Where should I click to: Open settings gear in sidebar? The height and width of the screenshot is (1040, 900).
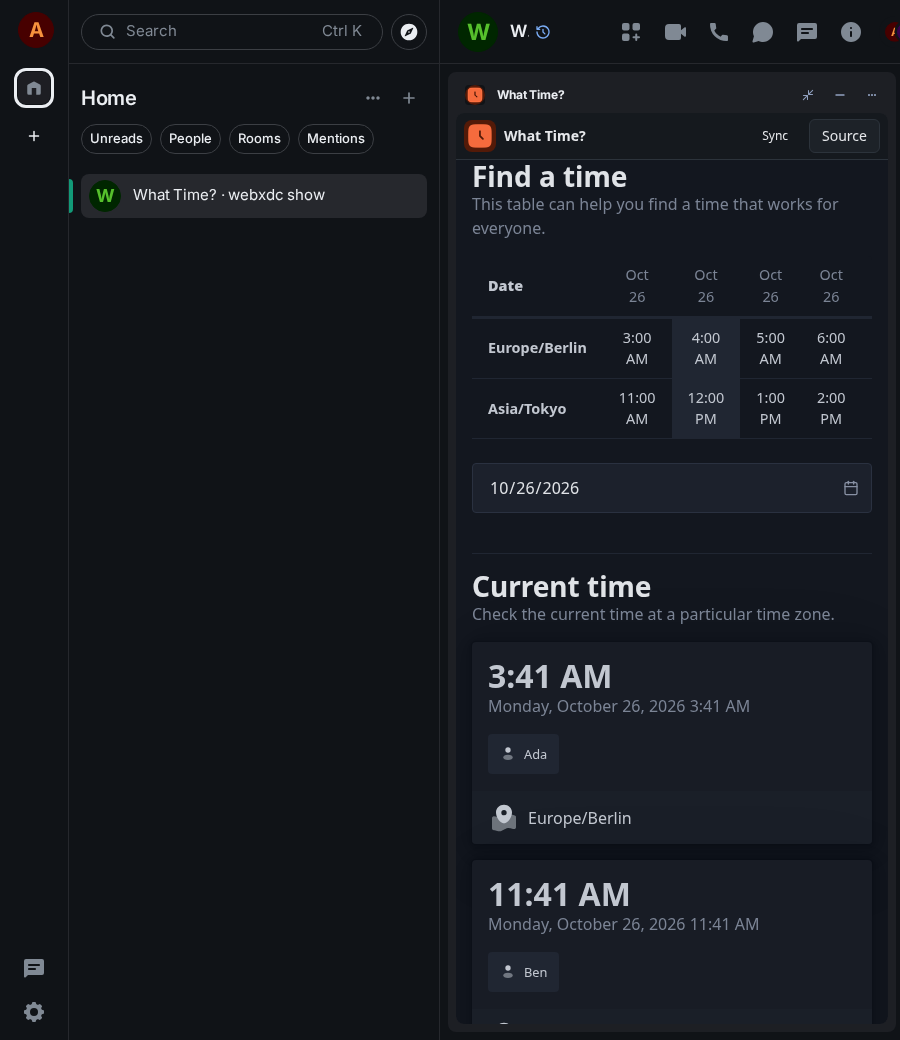coord(34,1011)
